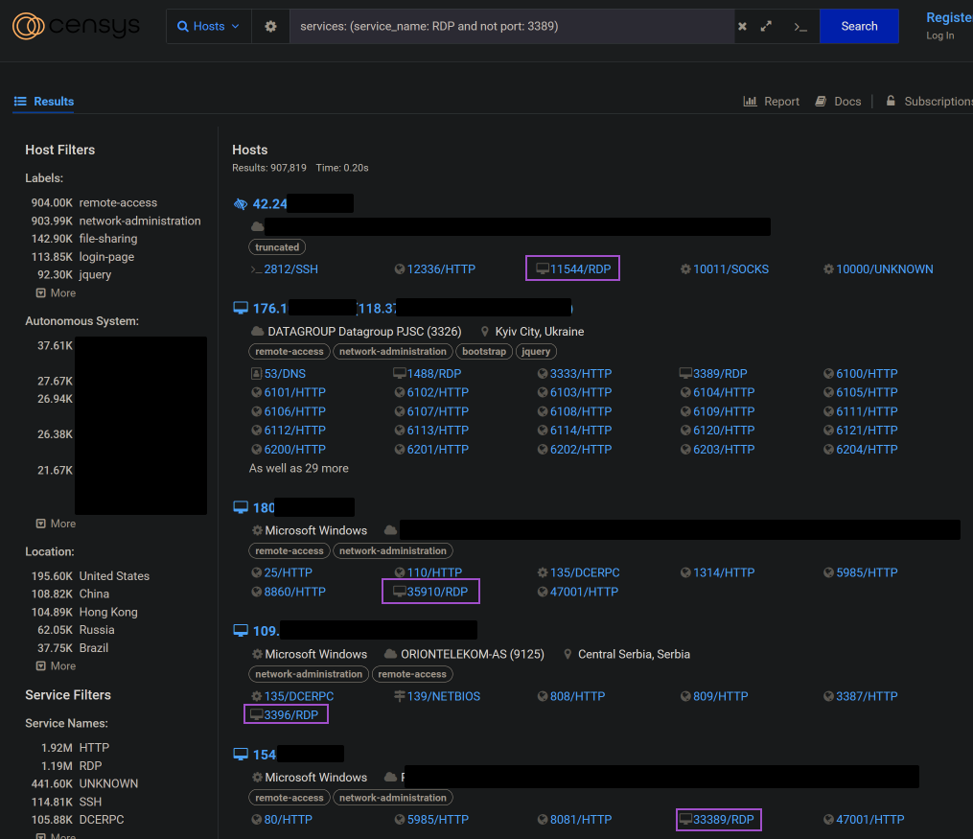Click the Log In link
Screen dimensions: 973x839
tap(939, 35)
